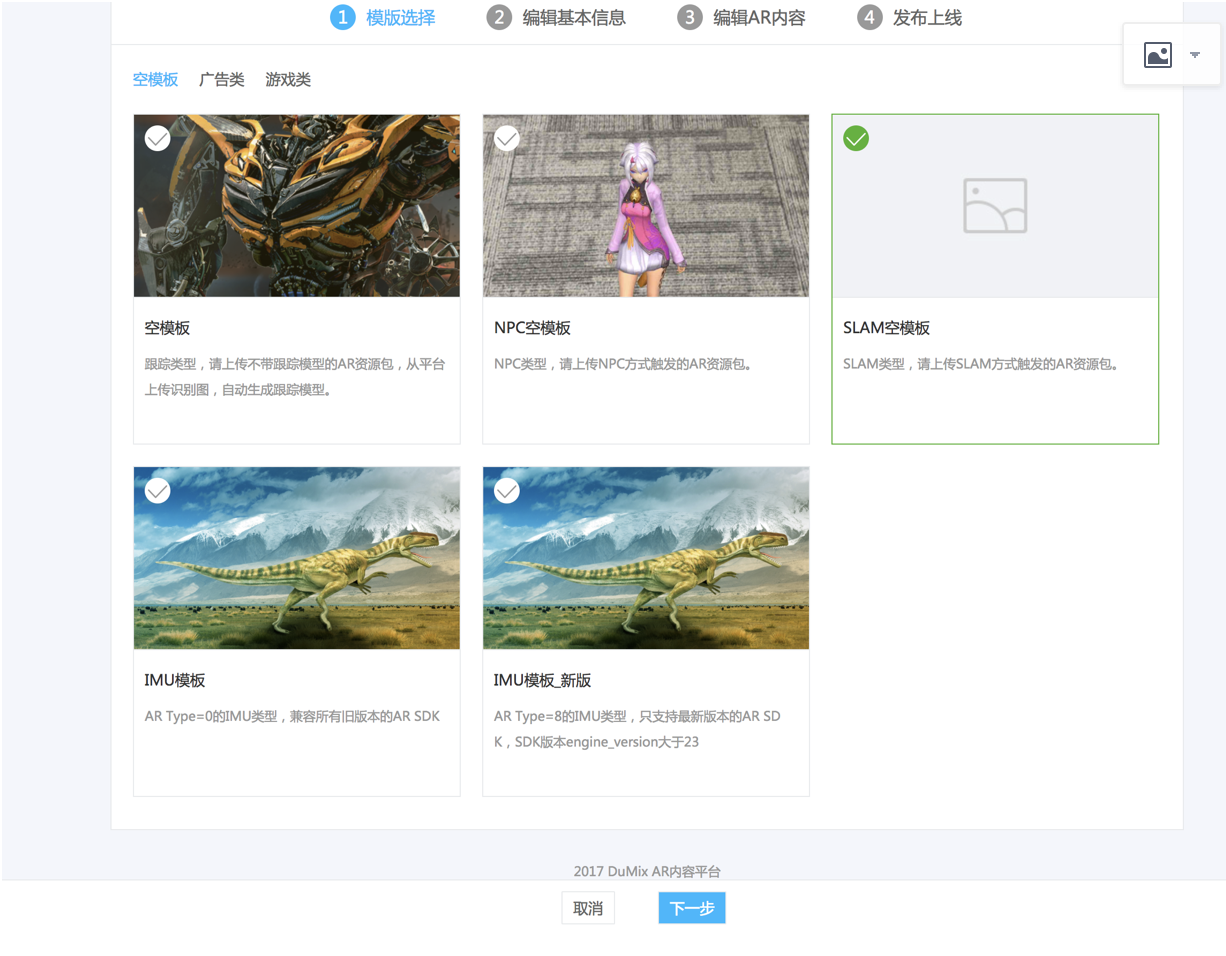
Task: Go to step 3 编辑AR内容
Action: (741, 17)
